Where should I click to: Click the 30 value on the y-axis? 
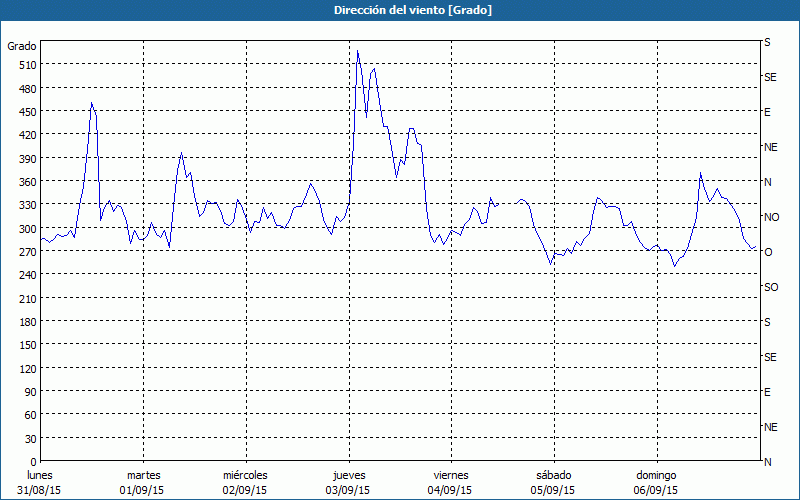click(x=29, y=439)
